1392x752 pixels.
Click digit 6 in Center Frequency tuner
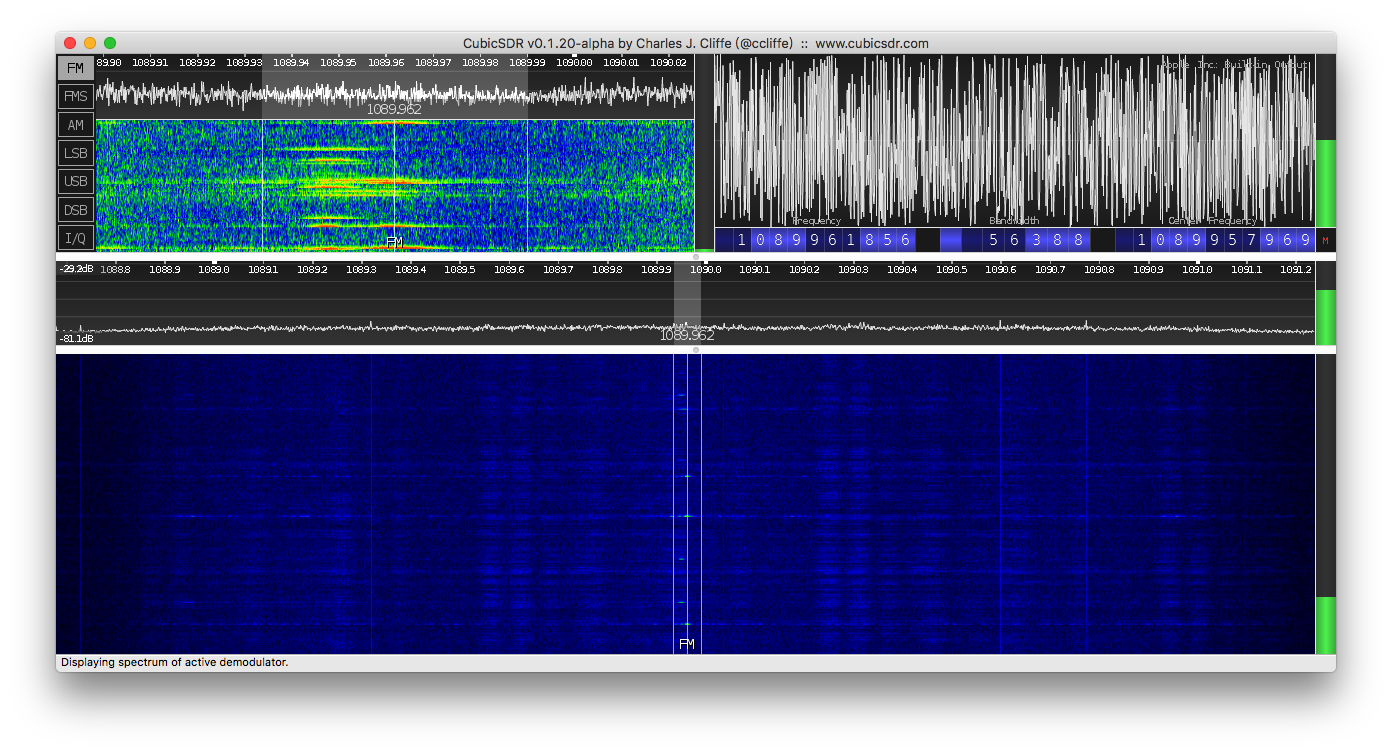coord(1286,240)
